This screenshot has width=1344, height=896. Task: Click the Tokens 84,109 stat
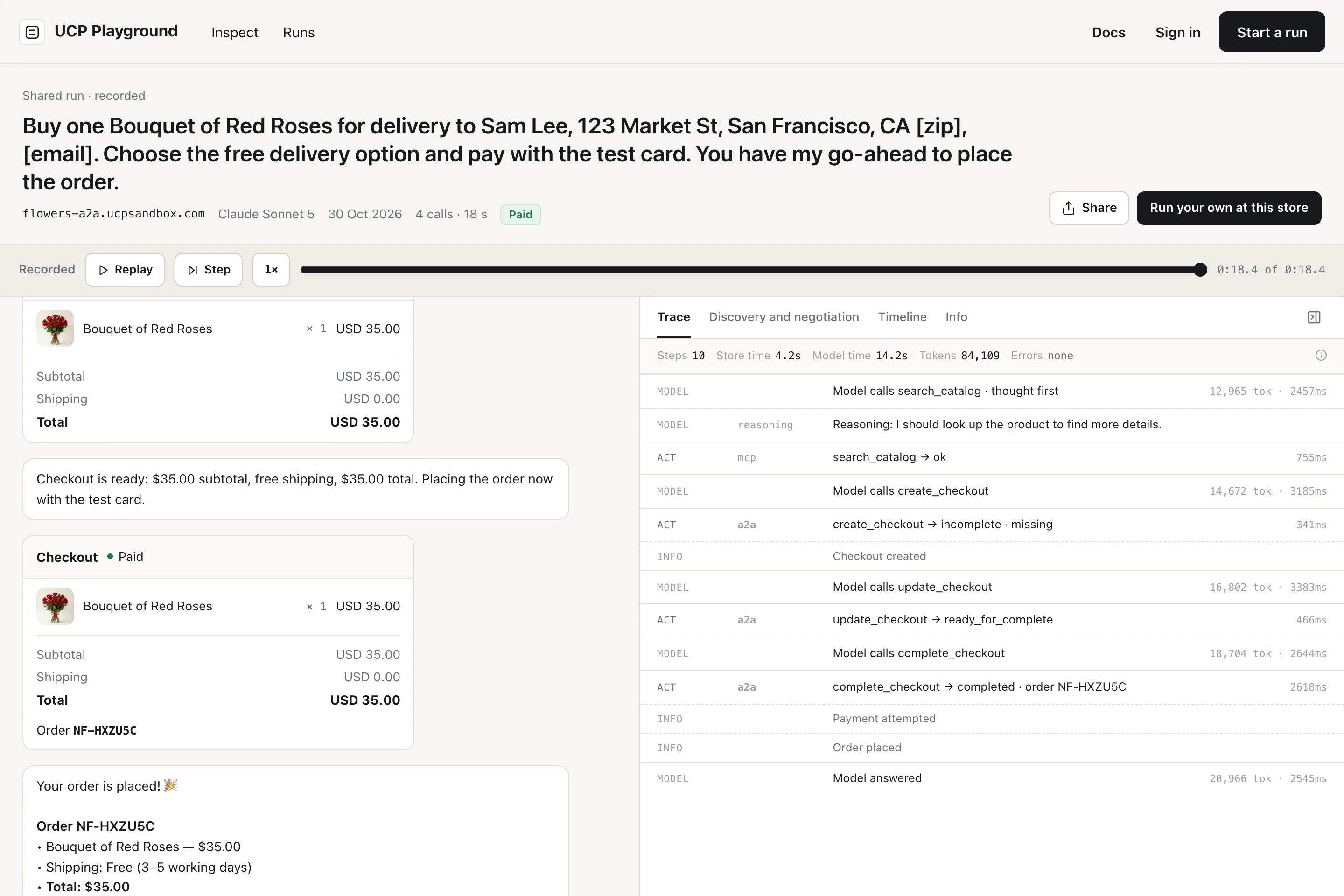click(x=959, y=356)
